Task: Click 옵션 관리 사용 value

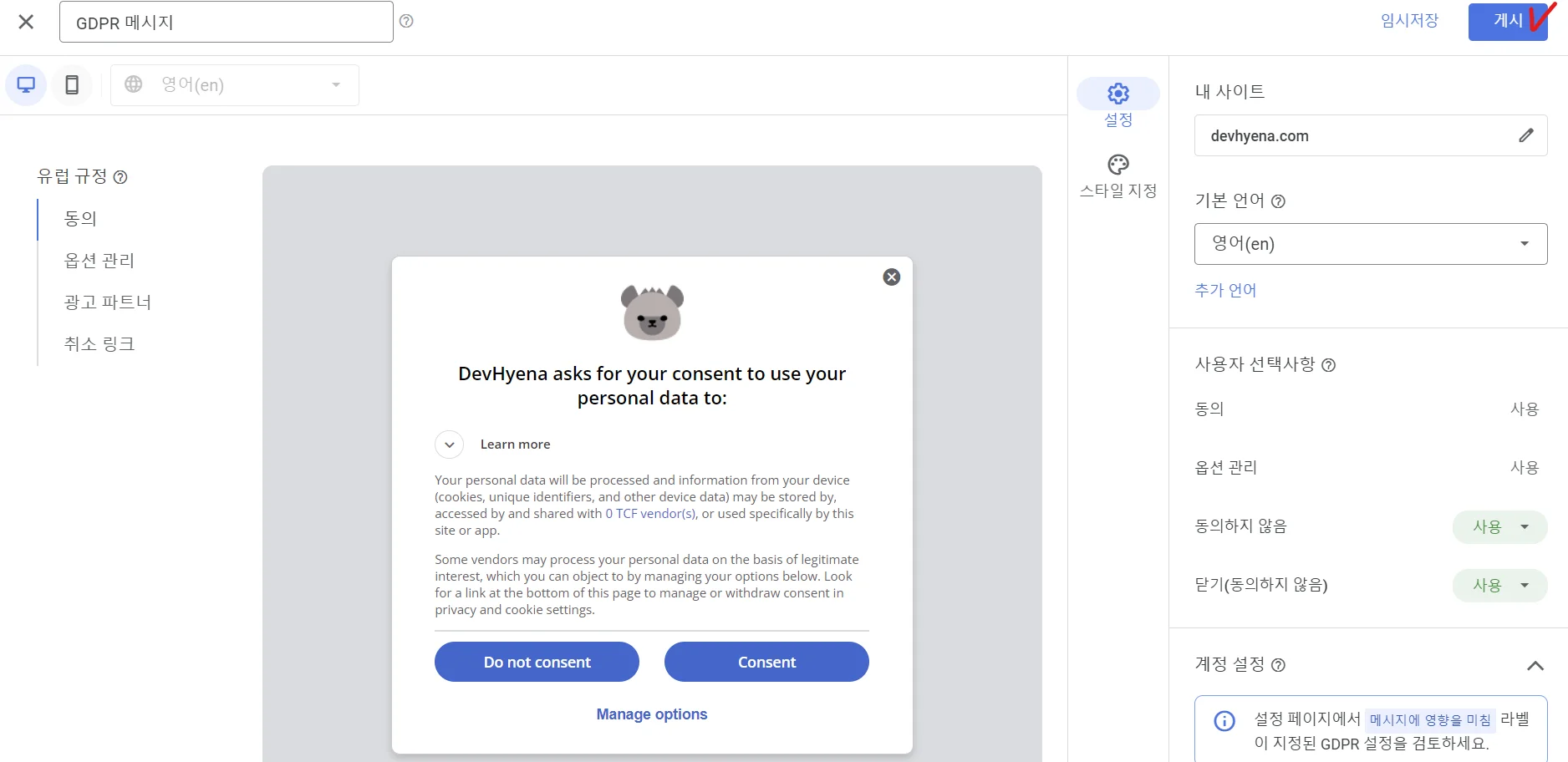Action: coord(1525,468)
